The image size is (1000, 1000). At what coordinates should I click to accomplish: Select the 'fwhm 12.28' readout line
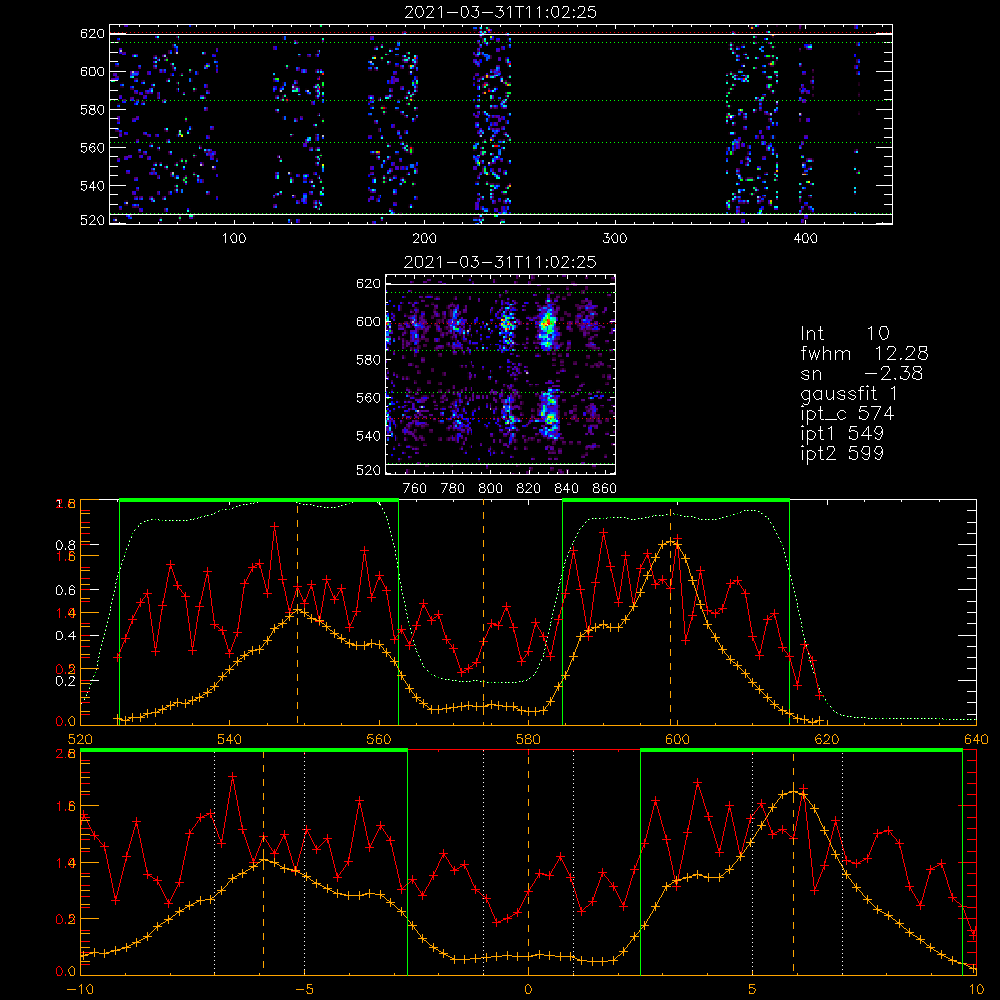(864, 353)
